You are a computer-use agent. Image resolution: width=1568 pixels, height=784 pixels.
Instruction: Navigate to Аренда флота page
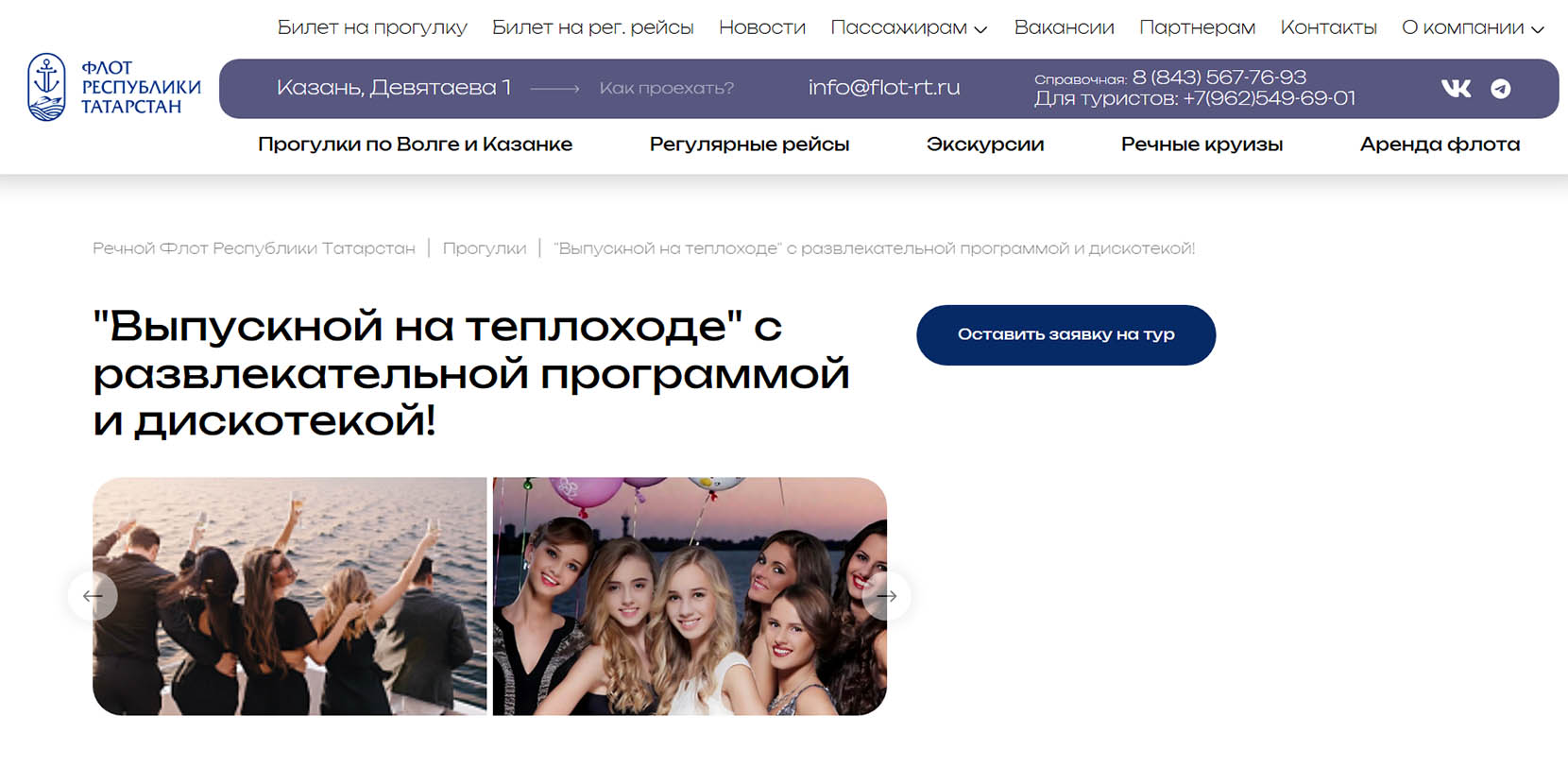point(1440,145)
